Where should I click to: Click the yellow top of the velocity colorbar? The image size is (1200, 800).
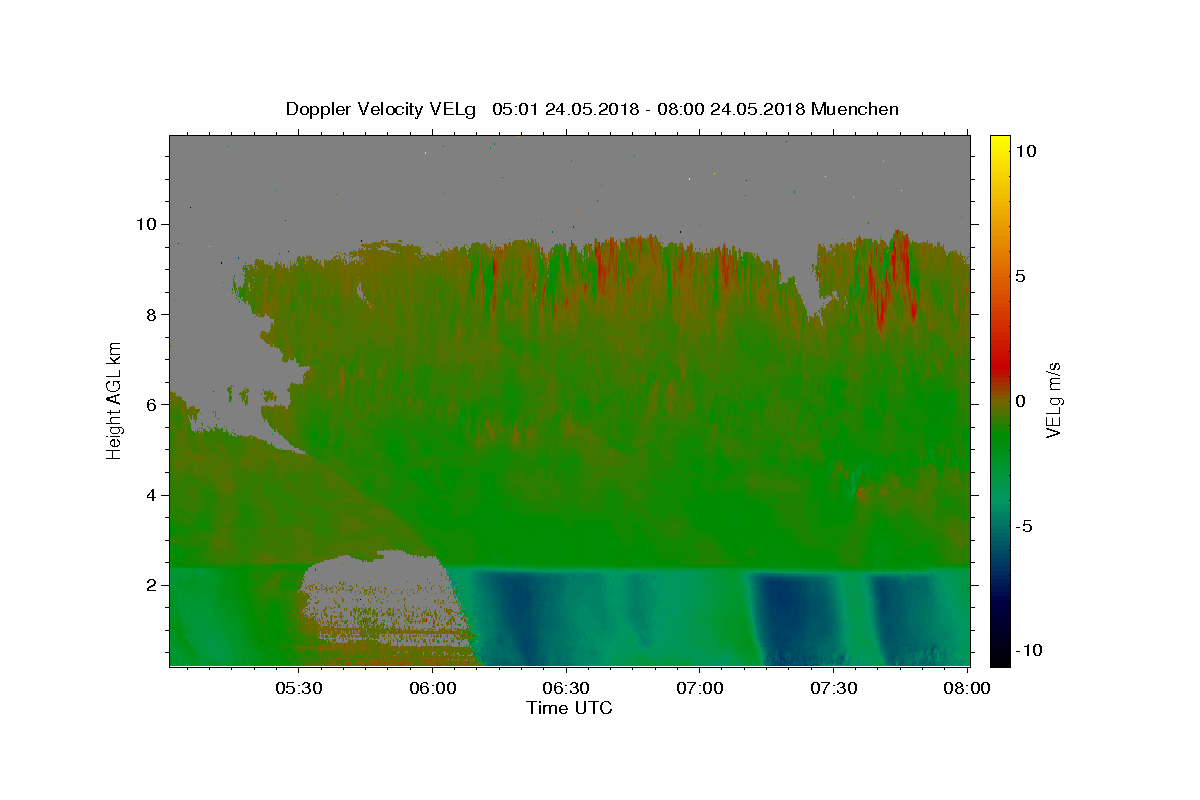[1000, 145]
